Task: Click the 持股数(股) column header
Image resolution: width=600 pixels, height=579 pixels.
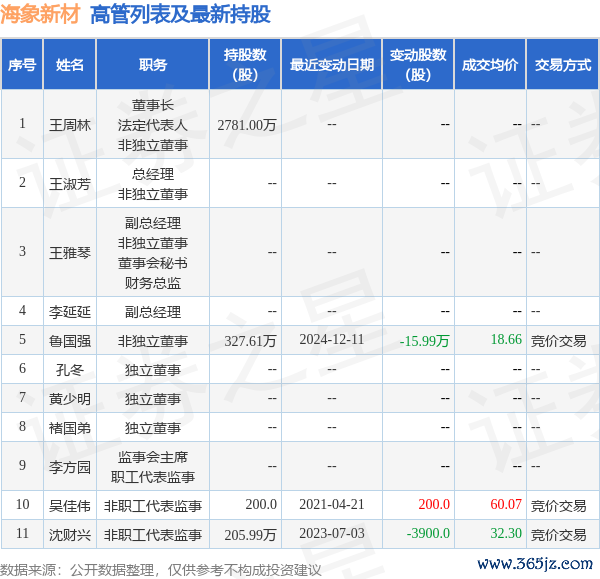Action: tap(245, 65)
